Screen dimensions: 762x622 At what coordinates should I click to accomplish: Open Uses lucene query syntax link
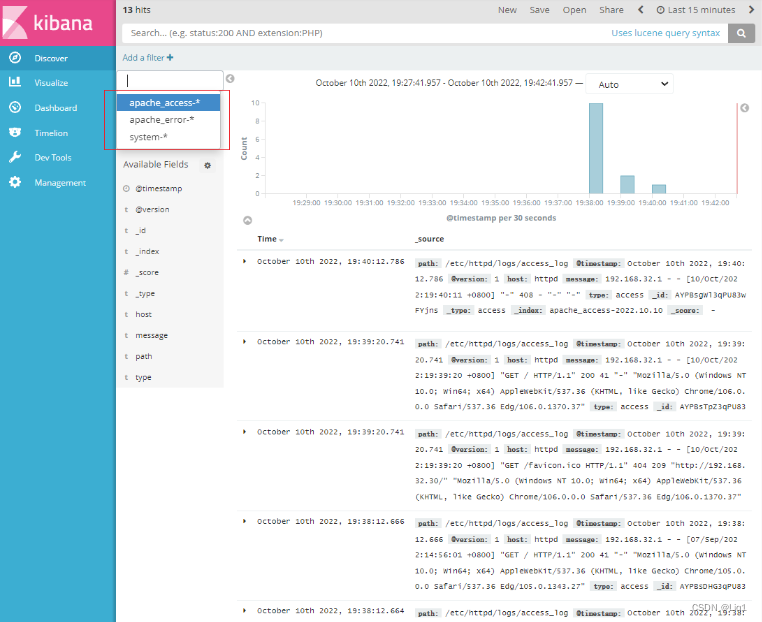(665, 33)
